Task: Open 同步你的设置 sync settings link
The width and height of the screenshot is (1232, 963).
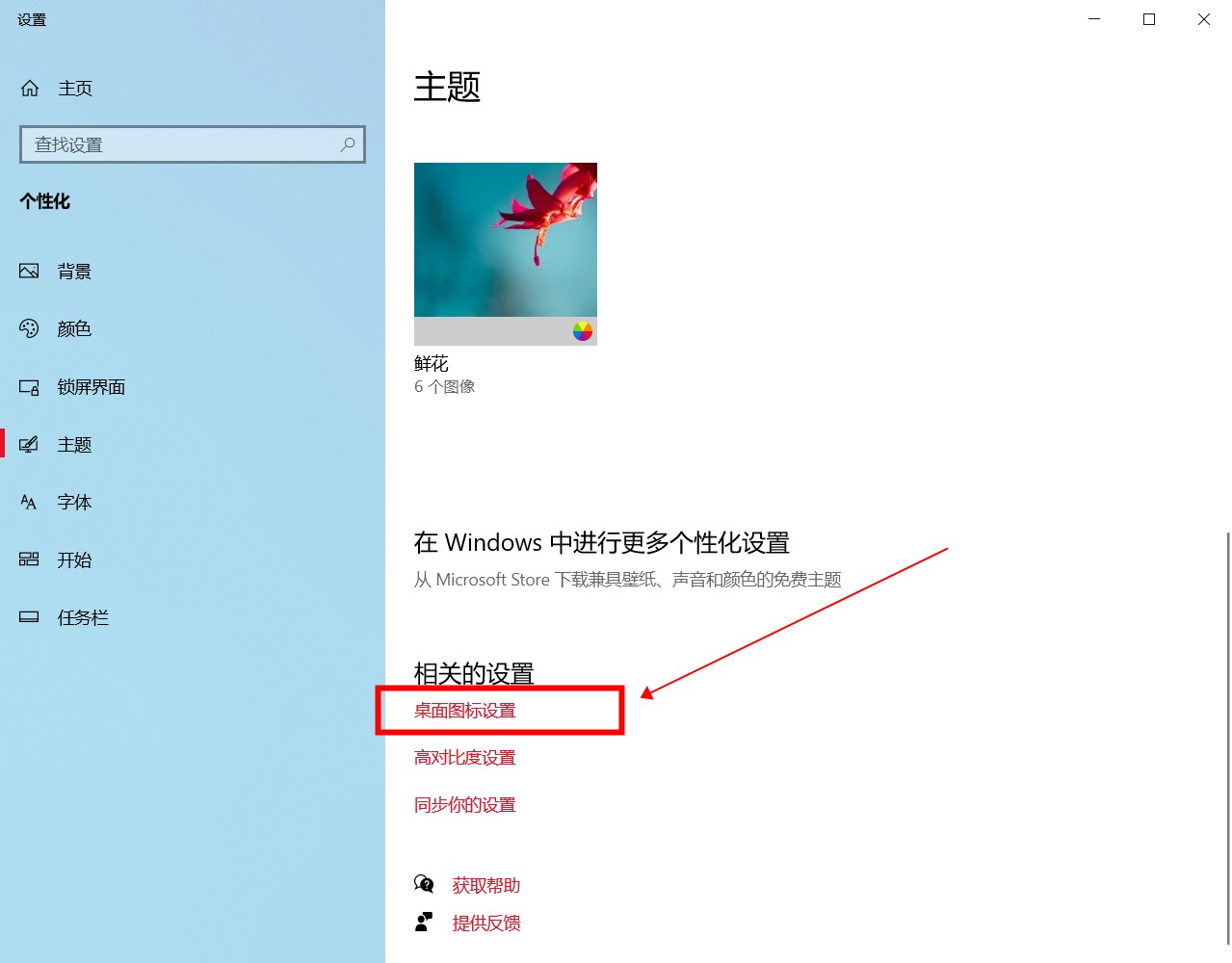Action: tap(465, 805)
